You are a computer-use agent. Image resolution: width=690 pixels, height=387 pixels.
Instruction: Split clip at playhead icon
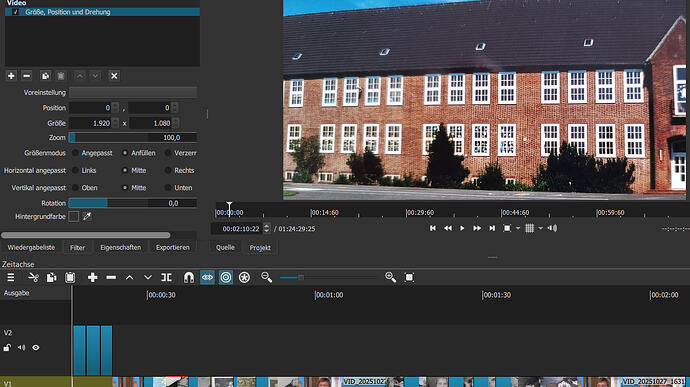(x=166, y=277)
